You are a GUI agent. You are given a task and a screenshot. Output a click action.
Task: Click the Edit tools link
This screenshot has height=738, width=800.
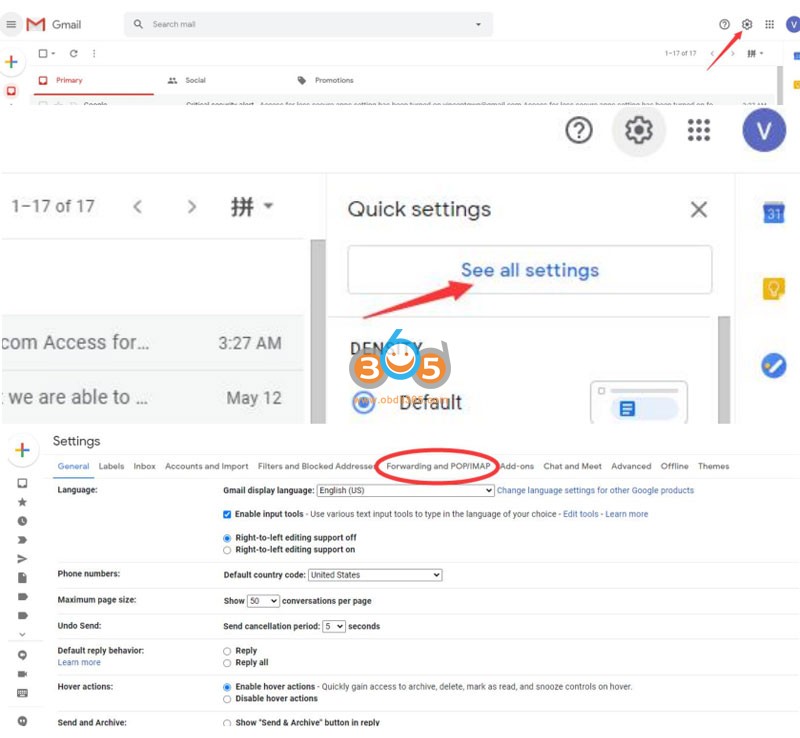point(580,514)
